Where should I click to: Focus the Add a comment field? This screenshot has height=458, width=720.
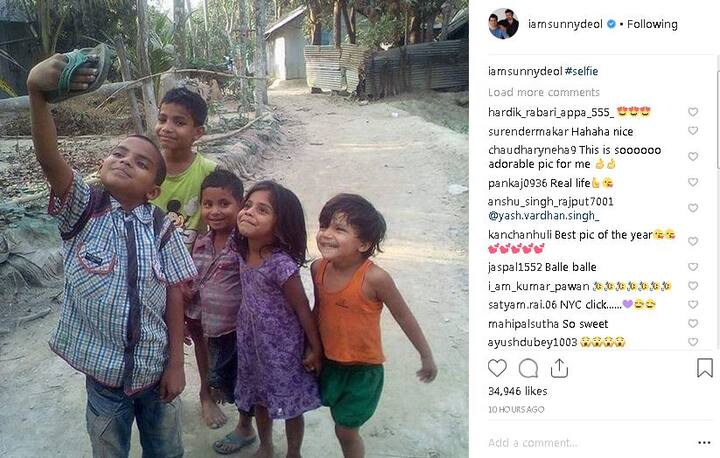pyautogui.click(x=588, y=443)
